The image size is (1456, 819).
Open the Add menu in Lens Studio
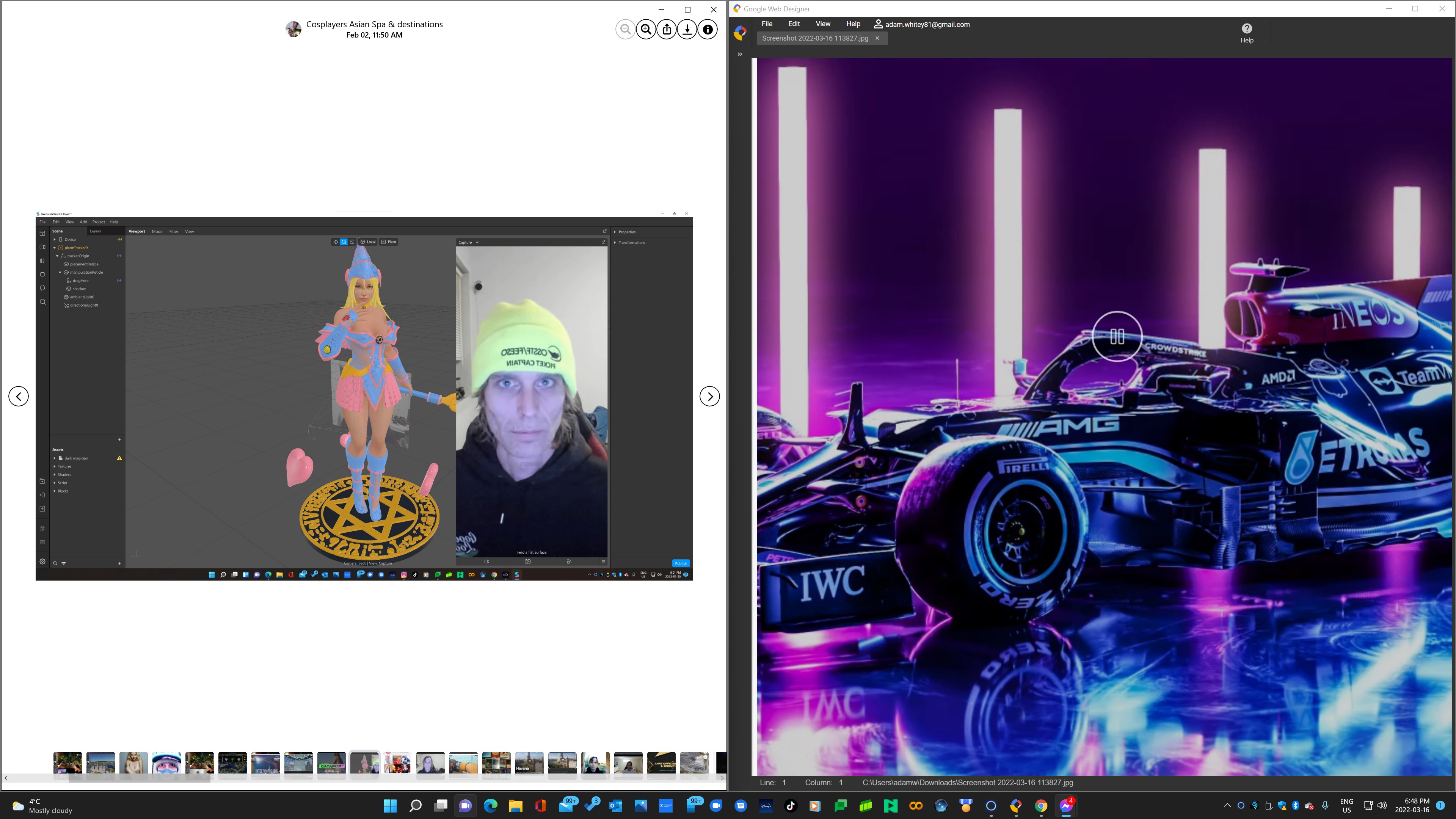pyautogui.click(x=83, y=221)
